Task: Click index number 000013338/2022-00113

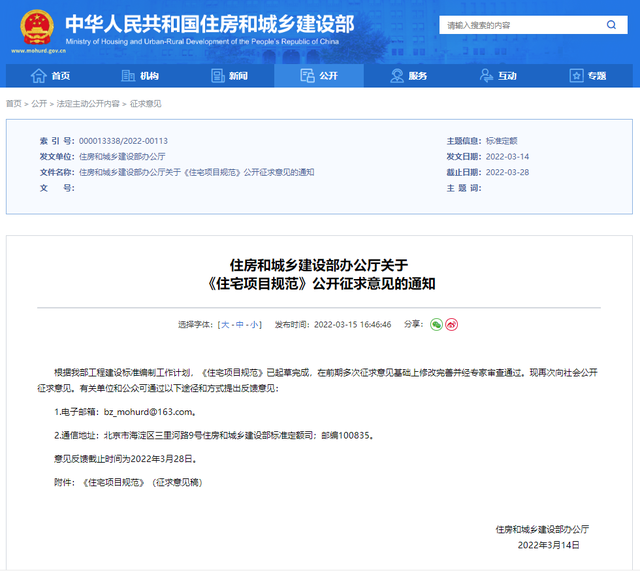Action: tap(123, 141)
